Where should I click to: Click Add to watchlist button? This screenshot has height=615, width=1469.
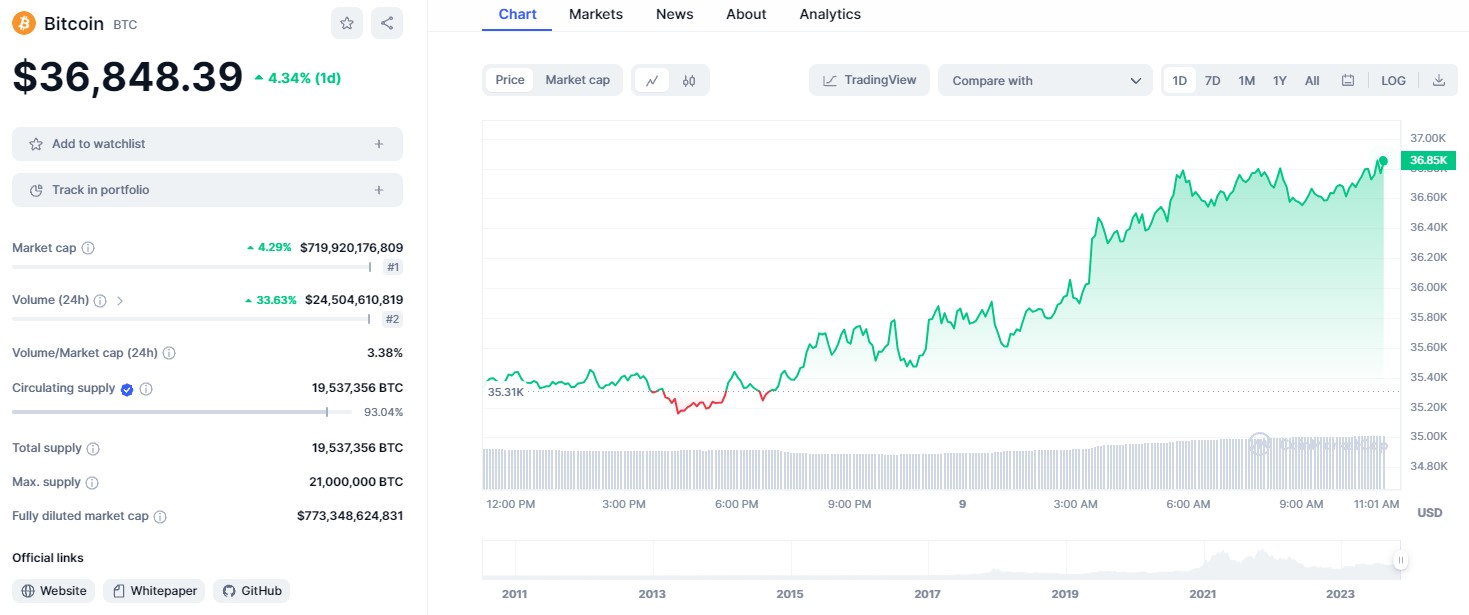tap(207, 144)
